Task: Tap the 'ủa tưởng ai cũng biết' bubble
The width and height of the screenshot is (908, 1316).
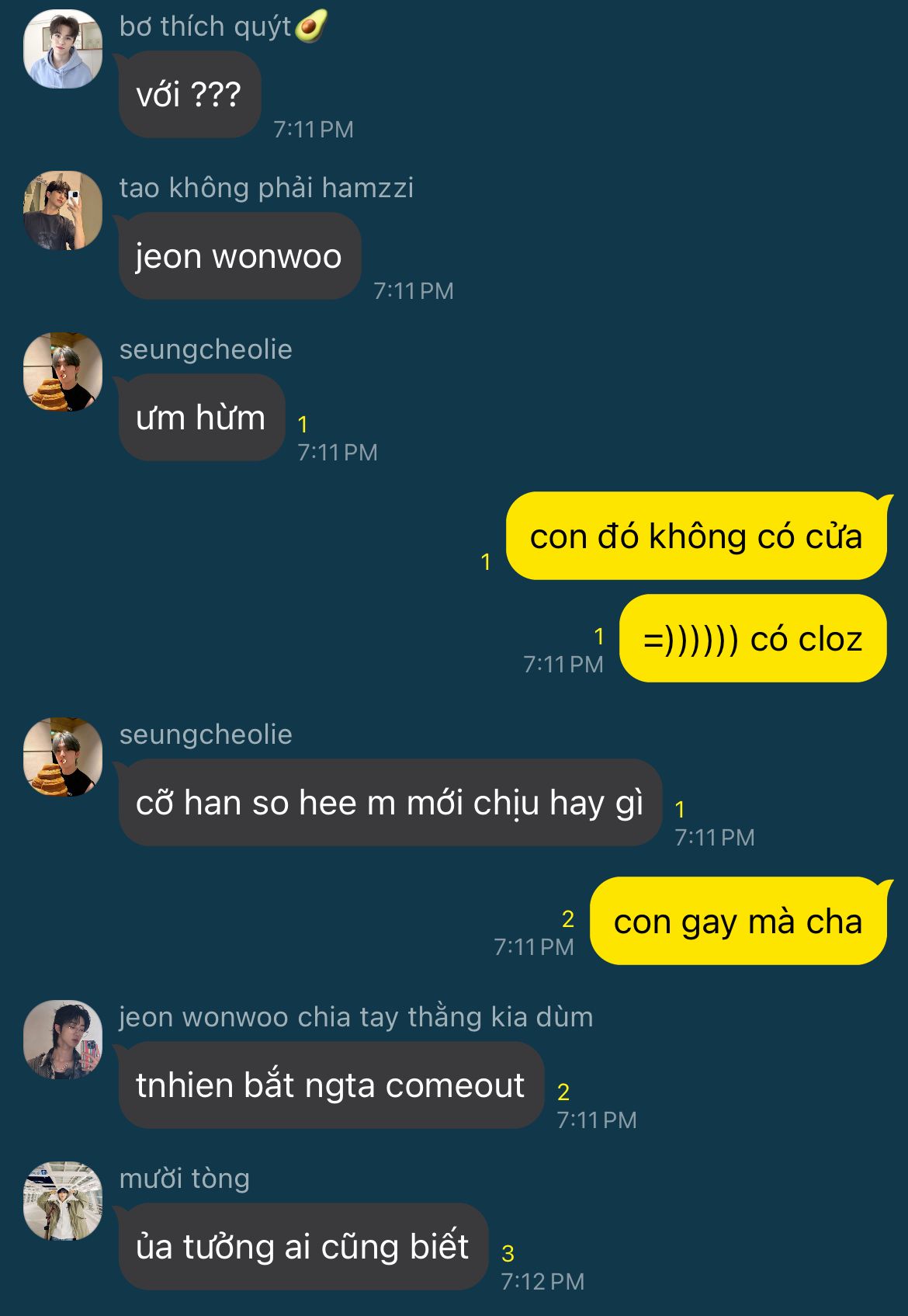Action: pos(303,1247)
